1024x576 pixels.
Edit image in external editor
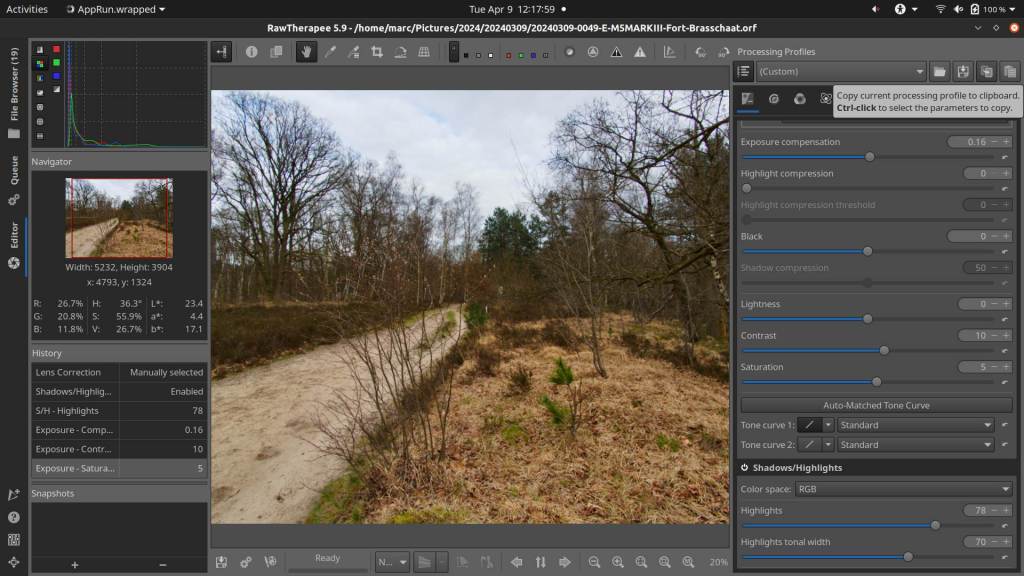click(x=270, y=562)
